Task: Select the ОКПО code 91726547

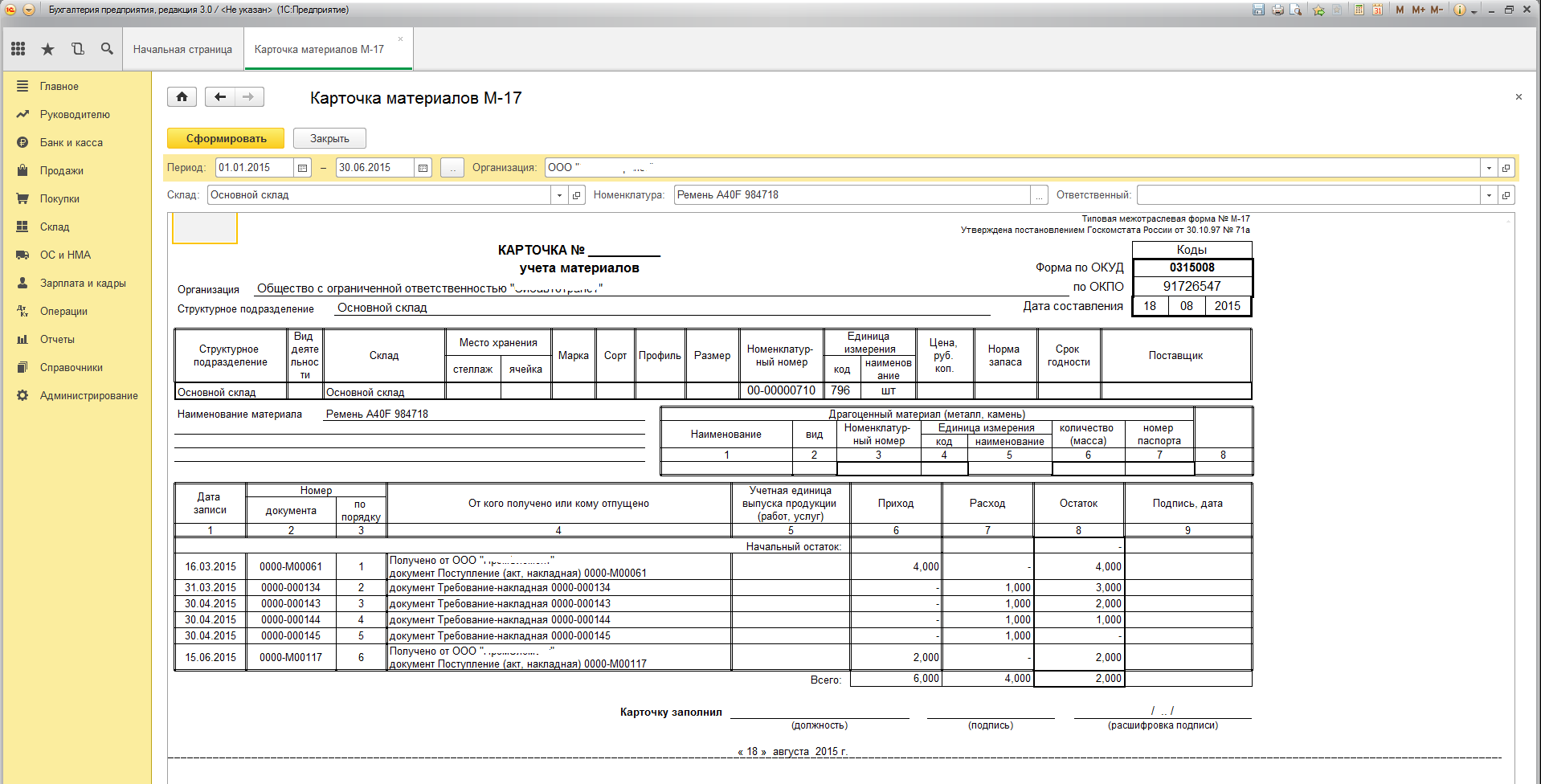Action: pyautogui.click(x=1192, y=286)
